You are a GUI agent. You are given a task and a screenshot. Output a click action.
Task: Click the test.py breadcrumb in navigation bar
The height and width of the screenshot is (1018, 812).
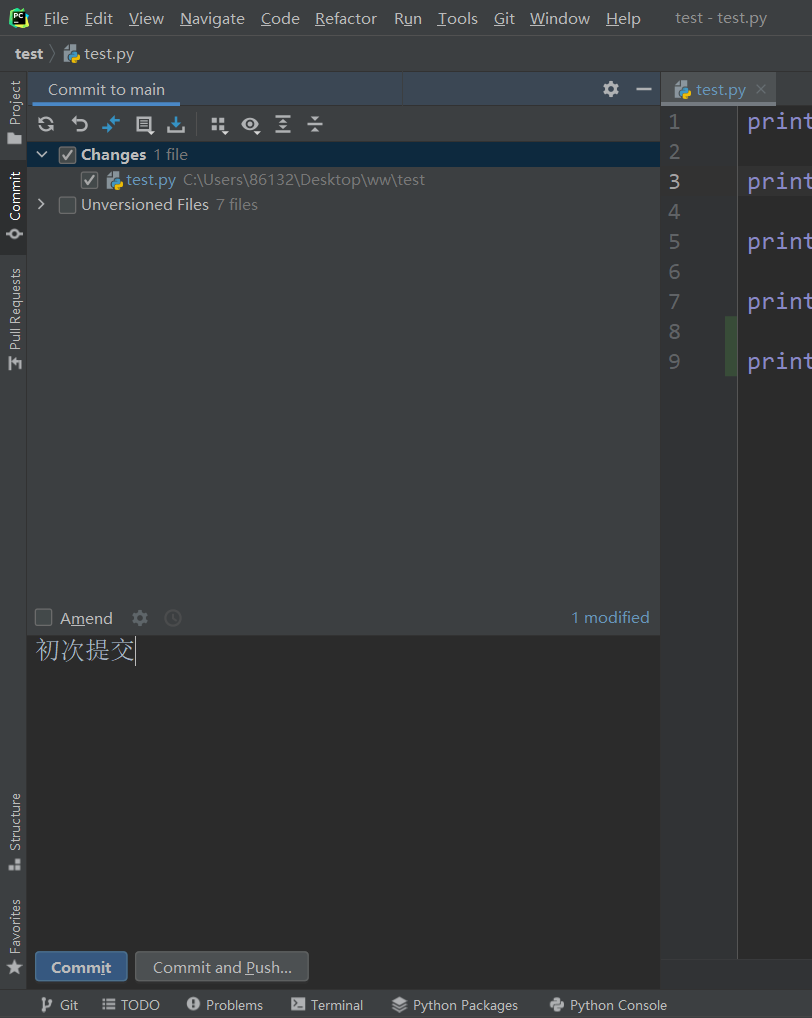(99, 54)
